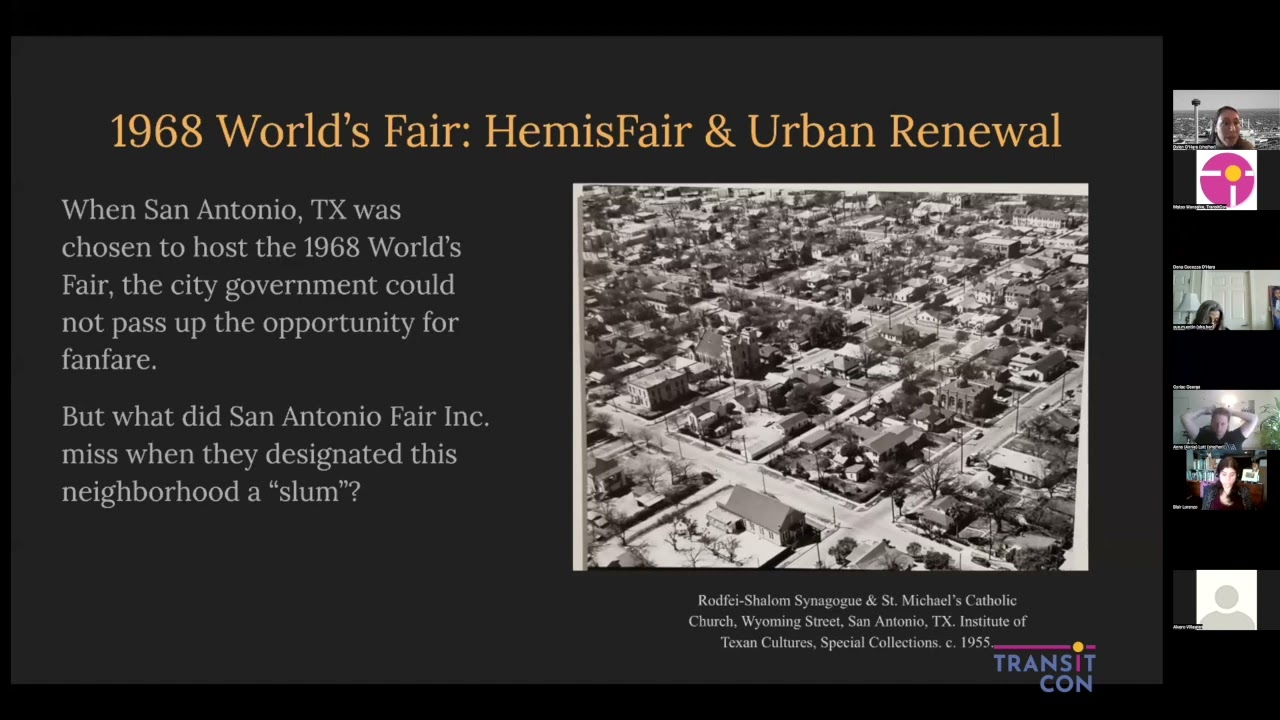Viewport: 1280px width, 720px height.
Task: Select the top participant video with tower background
Action: 1226,120
